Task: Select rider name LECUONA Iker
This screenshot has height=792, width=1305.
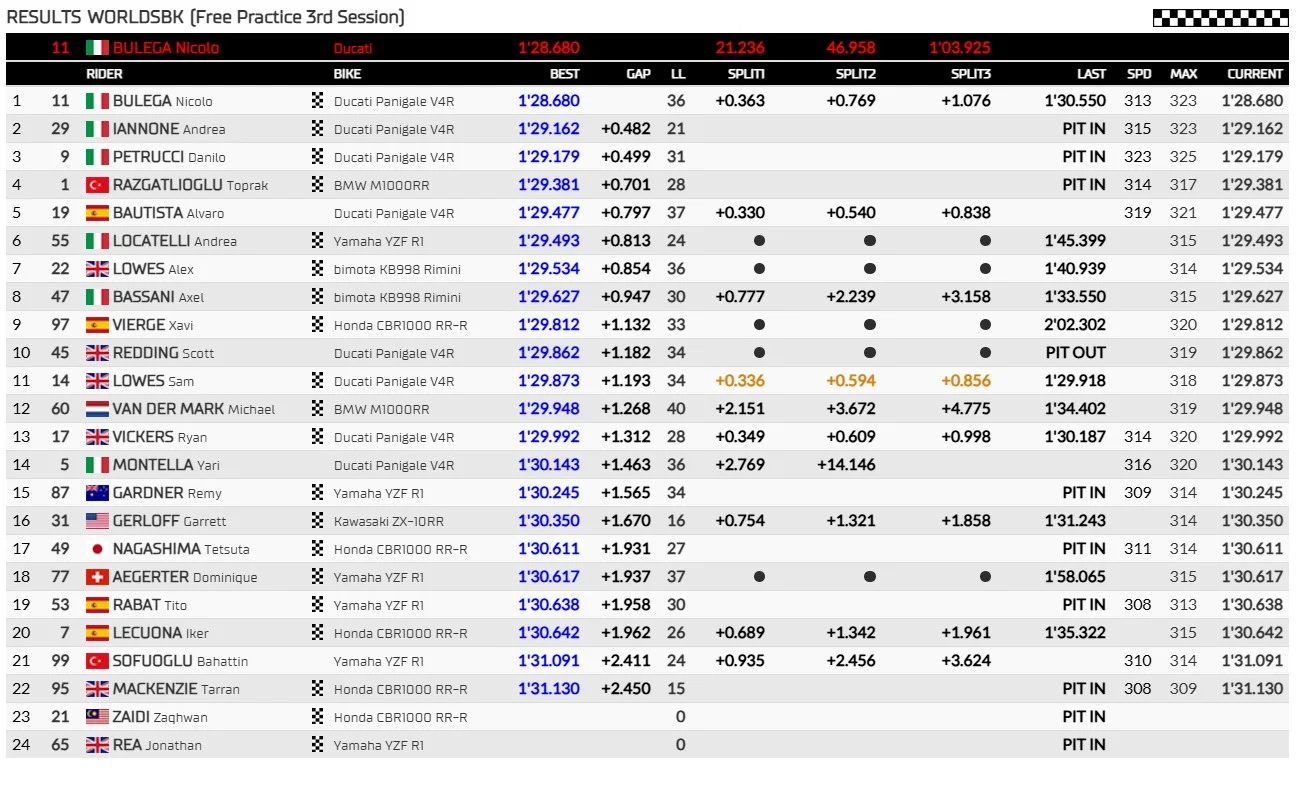Action: [160, 633]
